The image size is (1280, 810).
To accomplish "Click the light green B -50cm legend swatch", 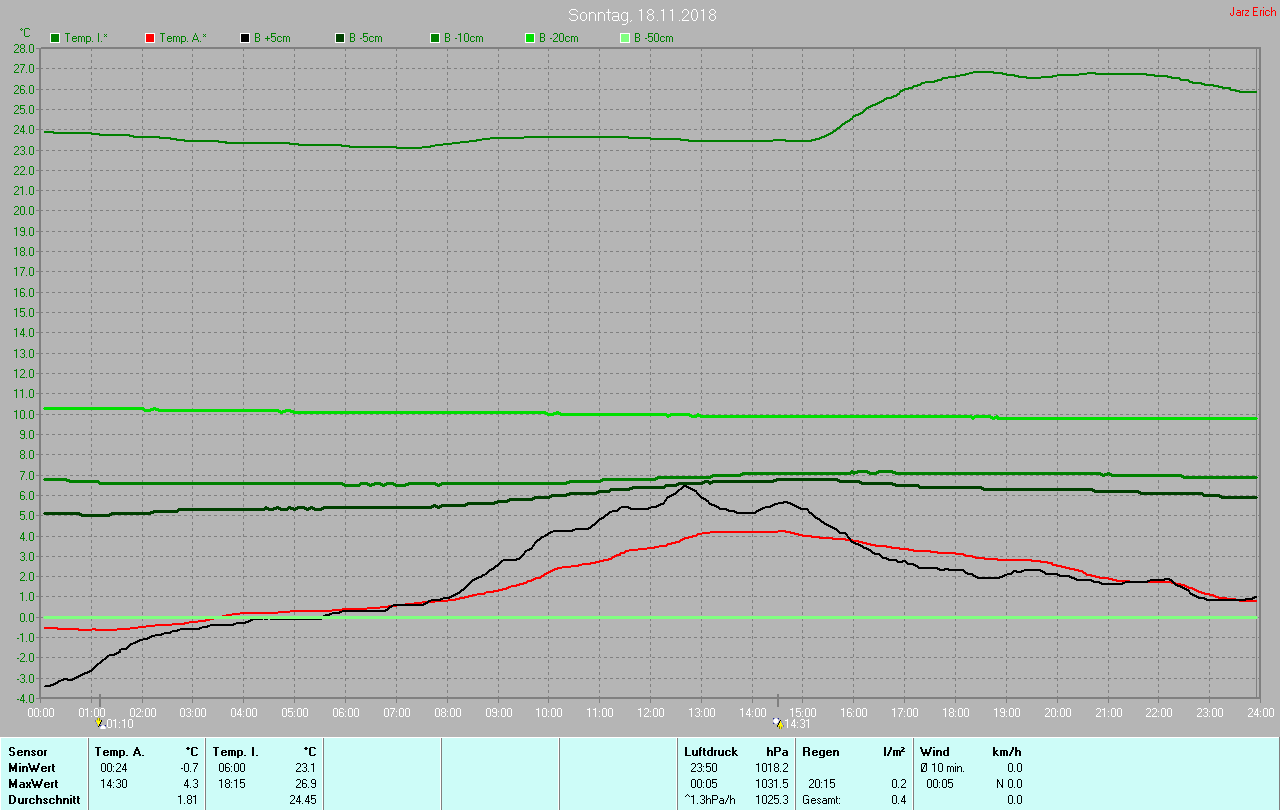I will pyautogui.click(x=625, y=38).
